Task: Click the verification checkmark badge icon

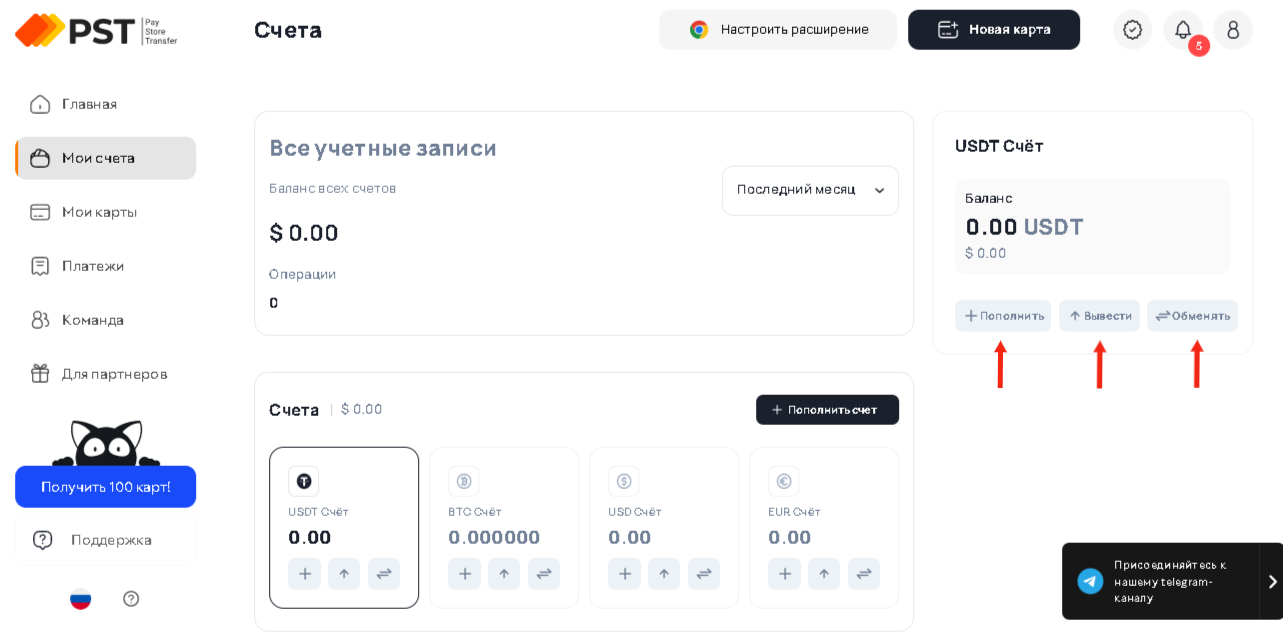Action: (x=1132, y=30)
